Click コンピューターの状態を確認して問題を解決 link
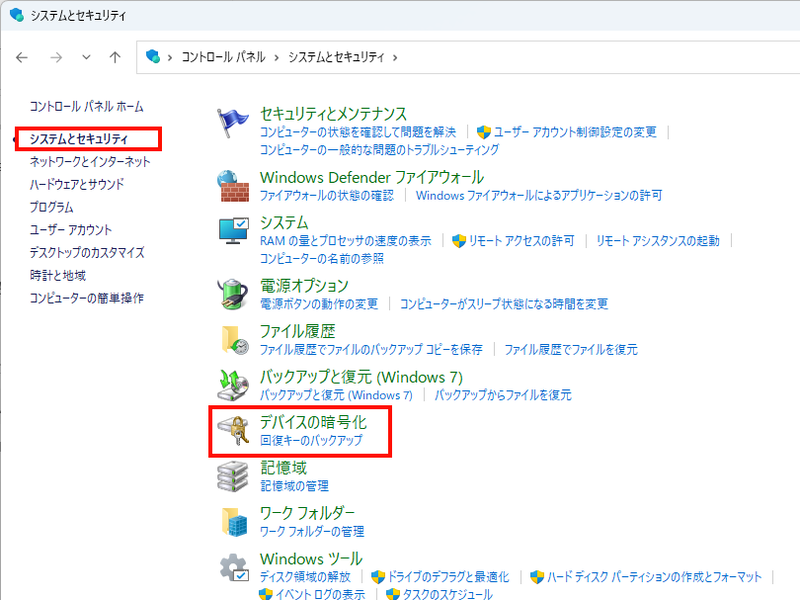 tap(358, 132)
